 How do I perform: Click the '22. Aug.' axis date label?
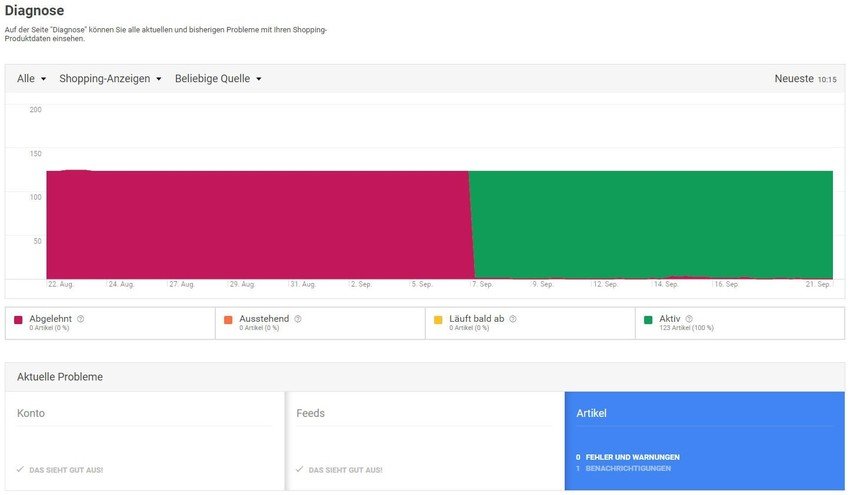[x=61, y=284]
